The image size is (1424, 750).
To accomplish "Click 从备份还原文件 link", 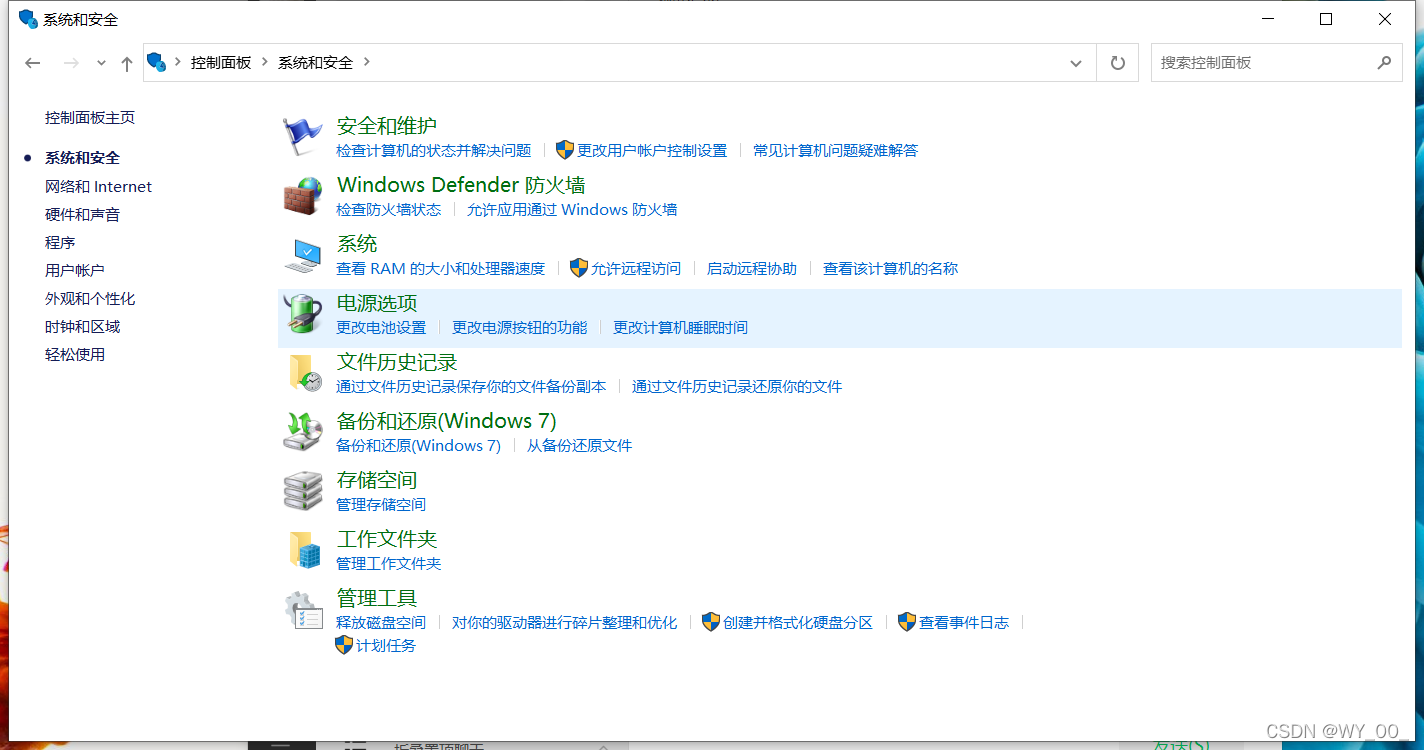I will [580, 445].
